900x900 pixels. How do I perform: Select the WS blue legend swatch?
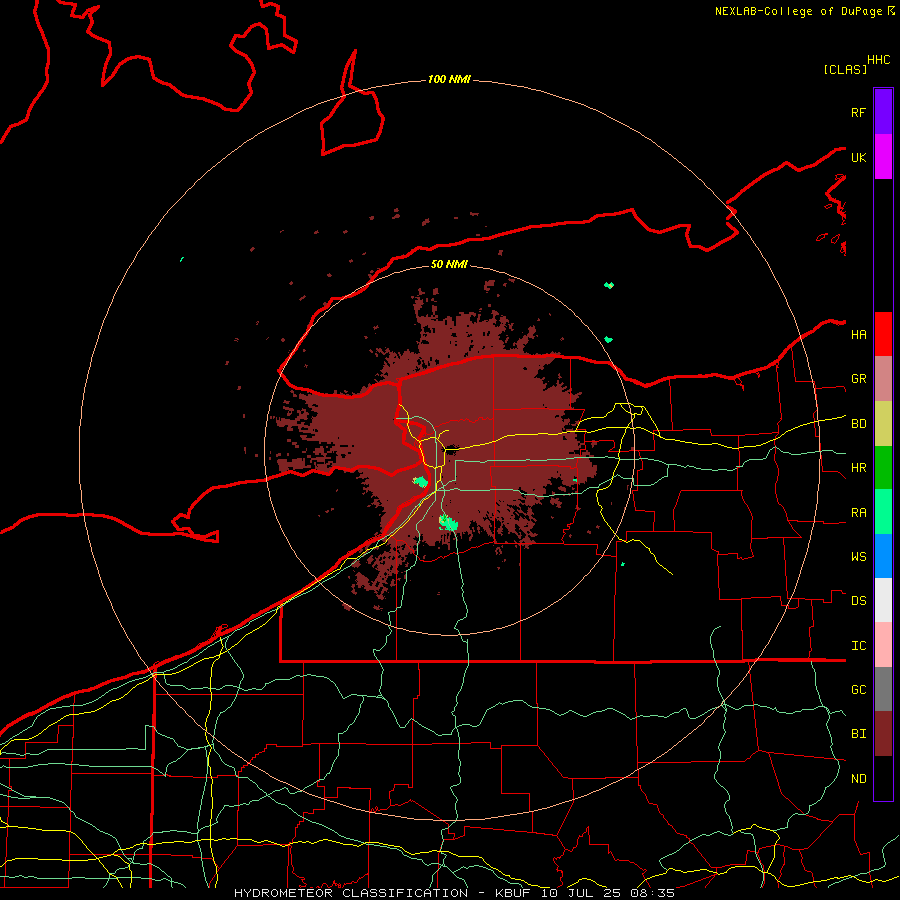pos(883,556)
